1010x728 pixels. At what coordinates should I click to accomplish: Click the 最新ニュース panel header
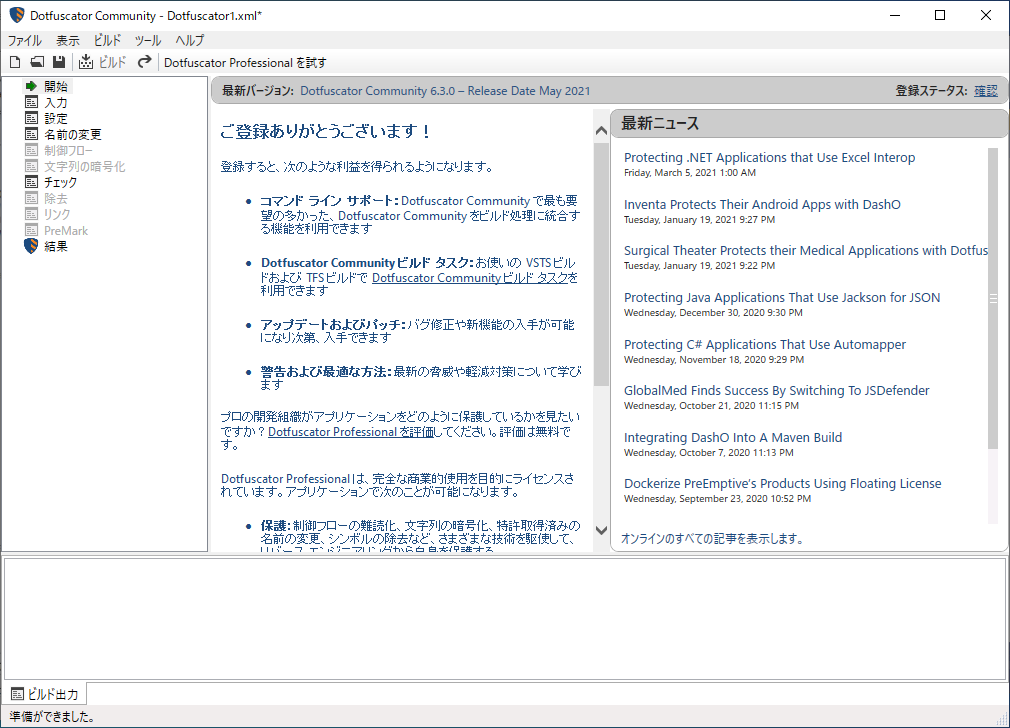809,123
